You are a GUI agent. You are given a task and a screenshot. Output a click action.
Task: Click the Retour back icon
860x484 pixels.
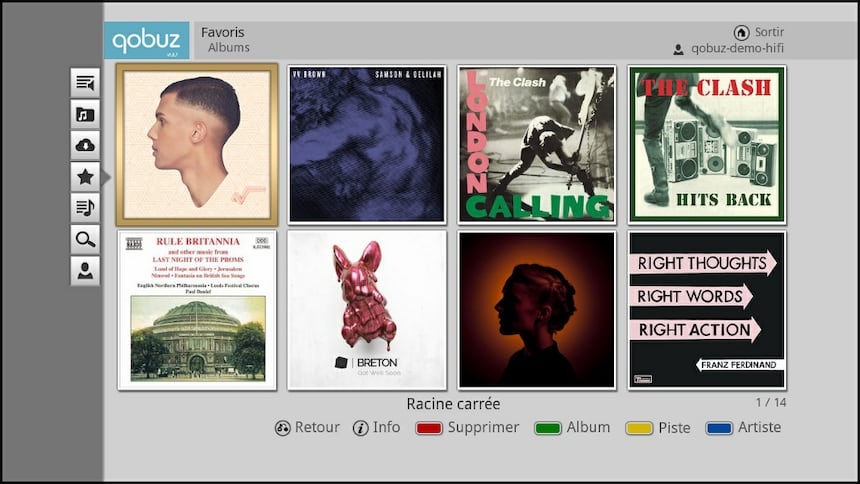point(282,428)
